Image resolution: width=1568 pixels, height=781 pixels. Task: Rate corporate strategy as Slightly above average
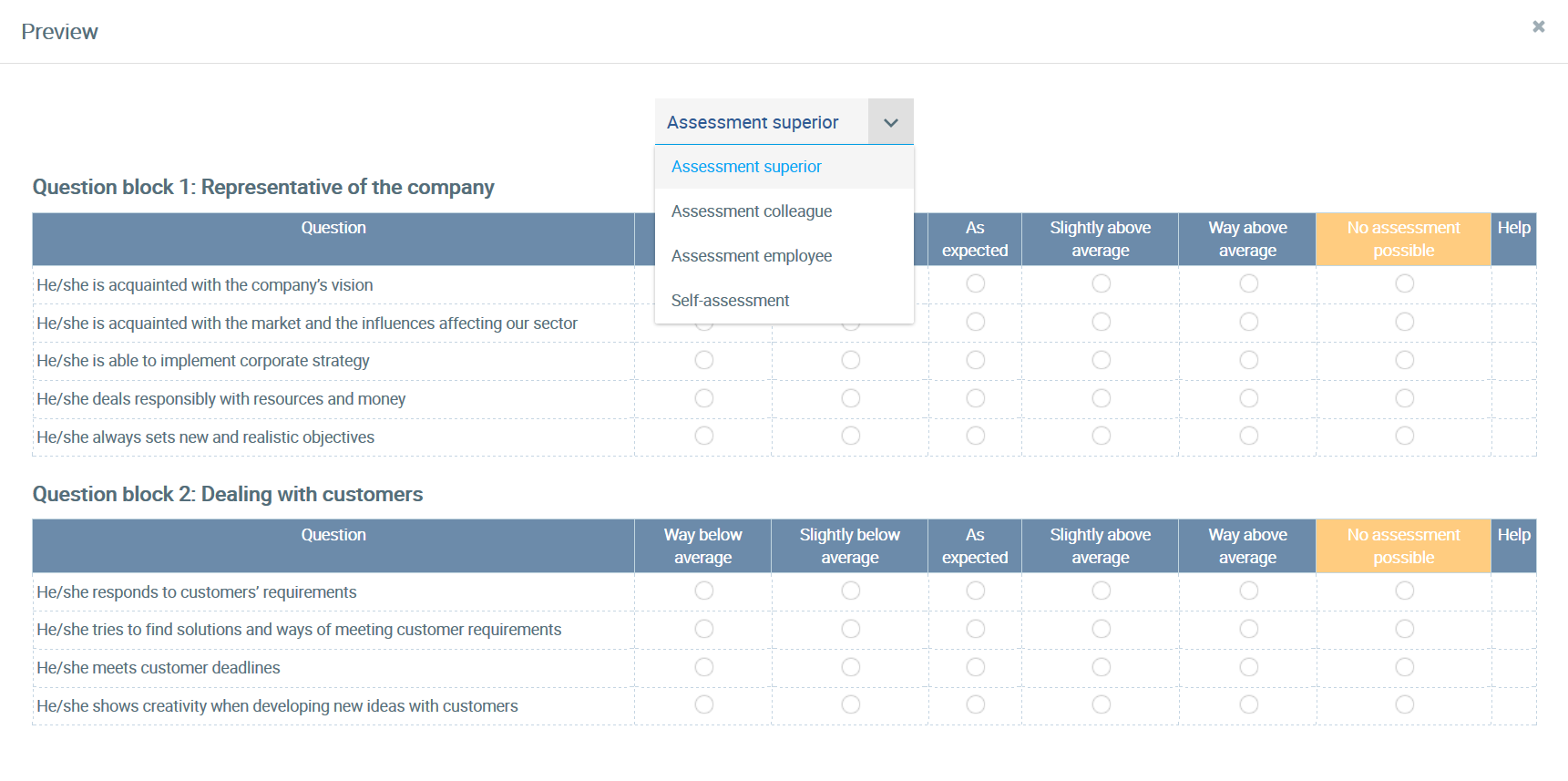[x=1101, y=360]
